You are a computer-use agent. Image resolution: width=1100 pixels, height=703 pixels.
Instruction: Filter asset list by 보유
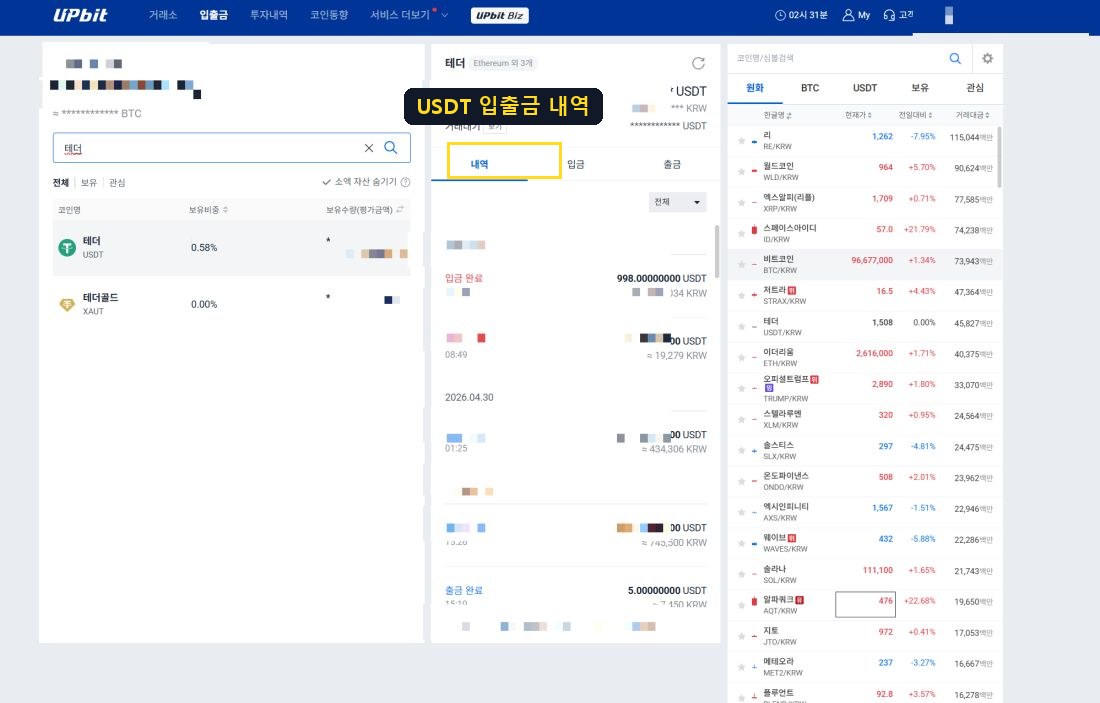pos(88,182)
